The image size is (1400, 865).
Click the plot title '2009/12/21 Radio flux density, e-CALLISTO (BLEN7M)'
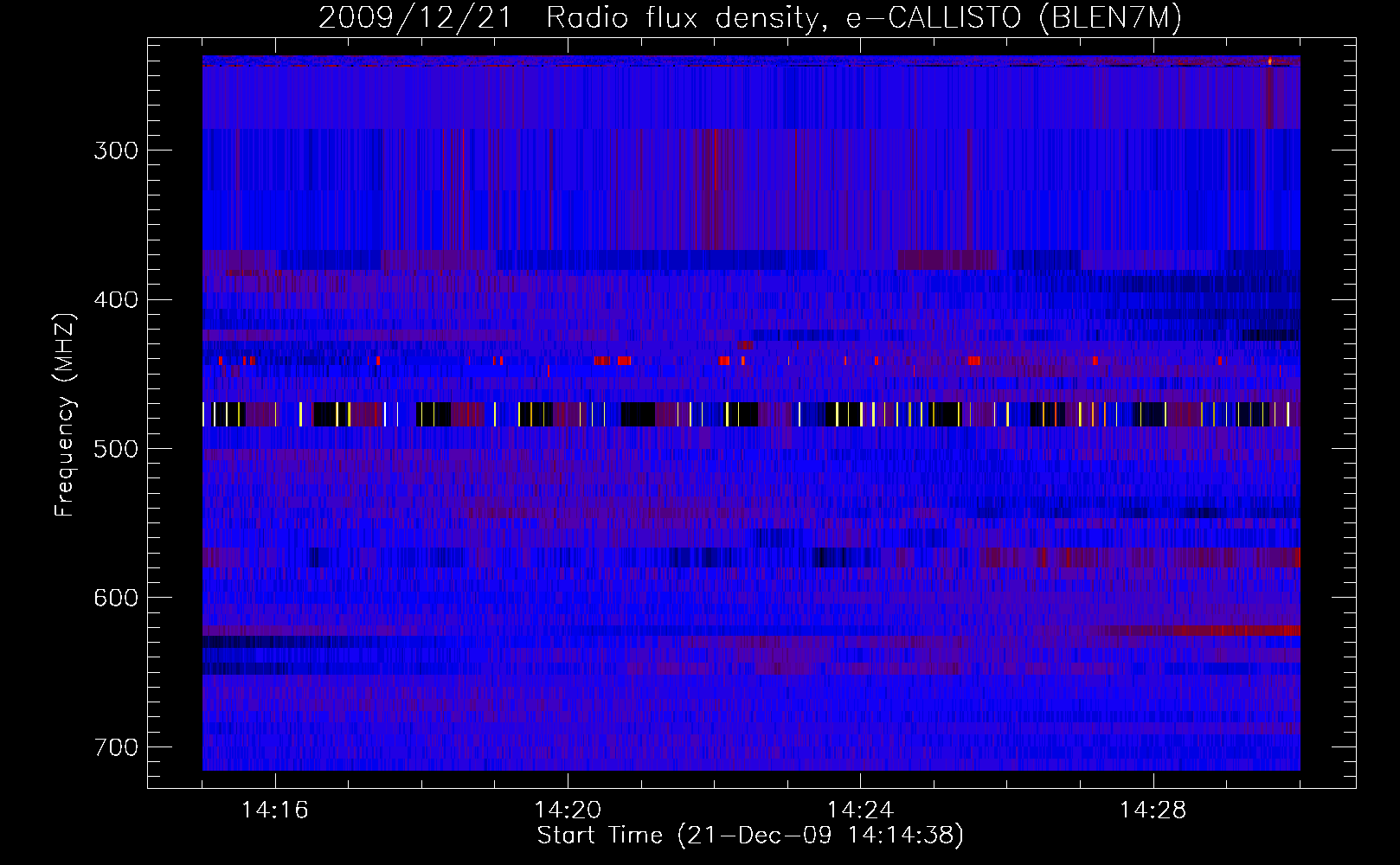pos(750,18)
